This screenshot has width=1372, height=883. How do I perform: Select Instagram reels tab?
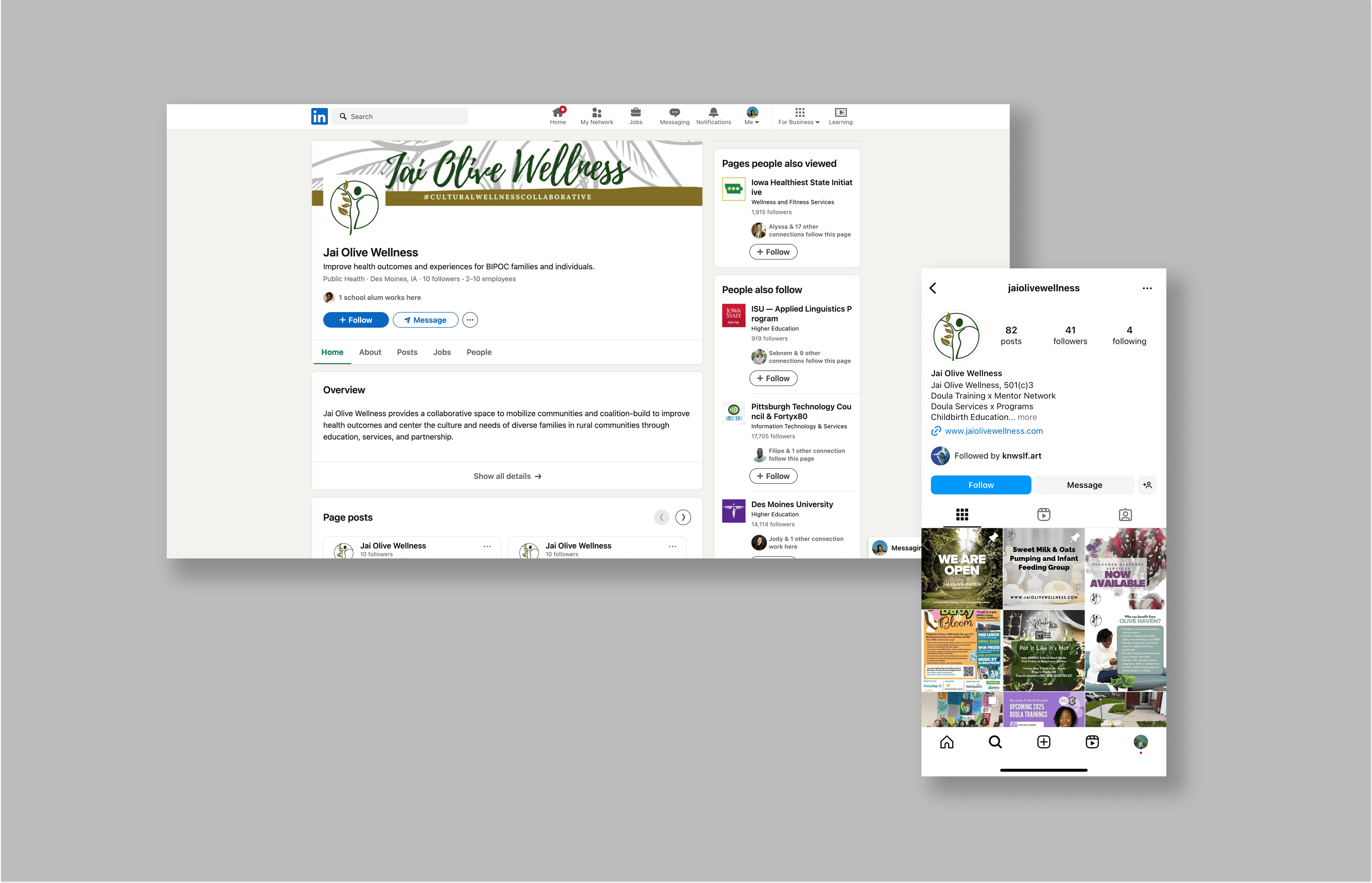(x=1044, y=515)
